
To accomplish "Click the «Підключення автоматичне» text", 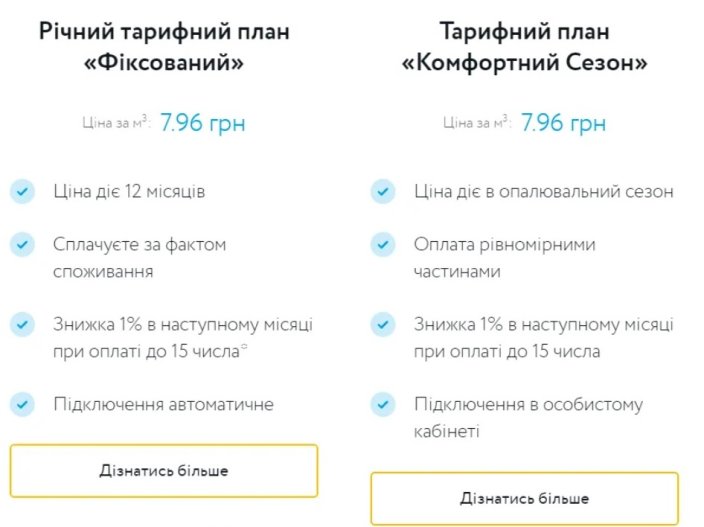I will click(163, 404).
